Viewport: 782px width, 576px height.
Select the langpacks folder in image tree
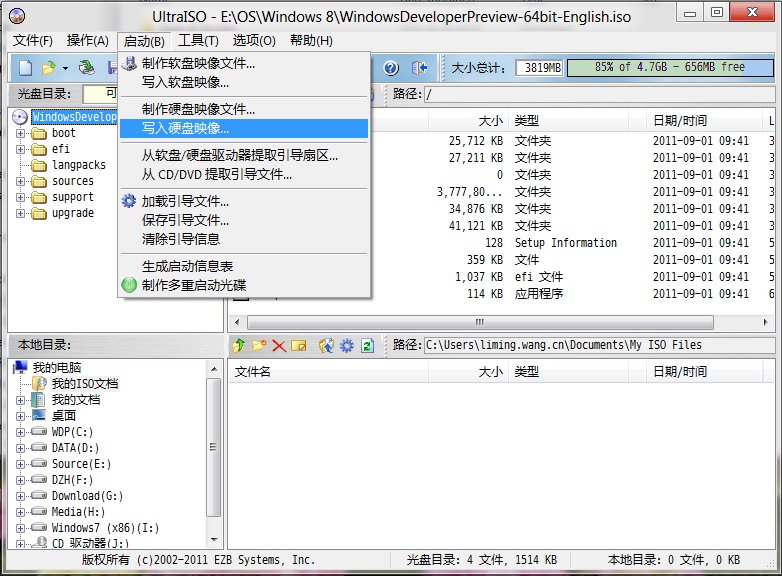click(79, 165)
